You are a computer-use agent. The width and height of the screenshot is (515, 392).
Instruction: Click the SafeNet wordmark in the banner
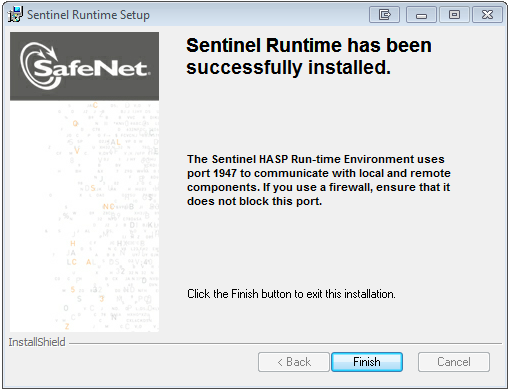tap(92, 69)
